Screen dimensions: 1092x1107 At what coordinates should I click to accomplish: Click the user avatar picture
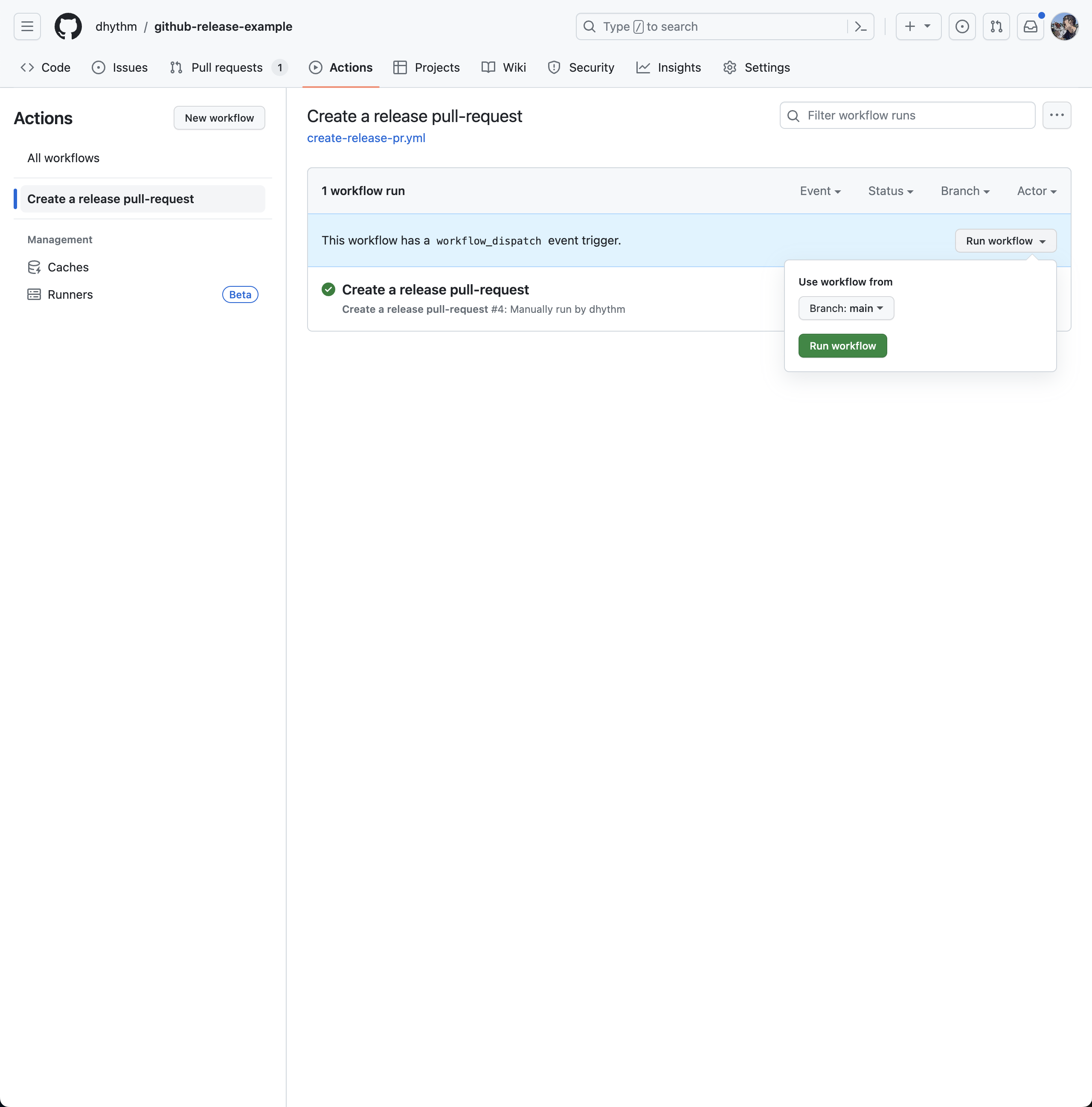[1065, 26]
